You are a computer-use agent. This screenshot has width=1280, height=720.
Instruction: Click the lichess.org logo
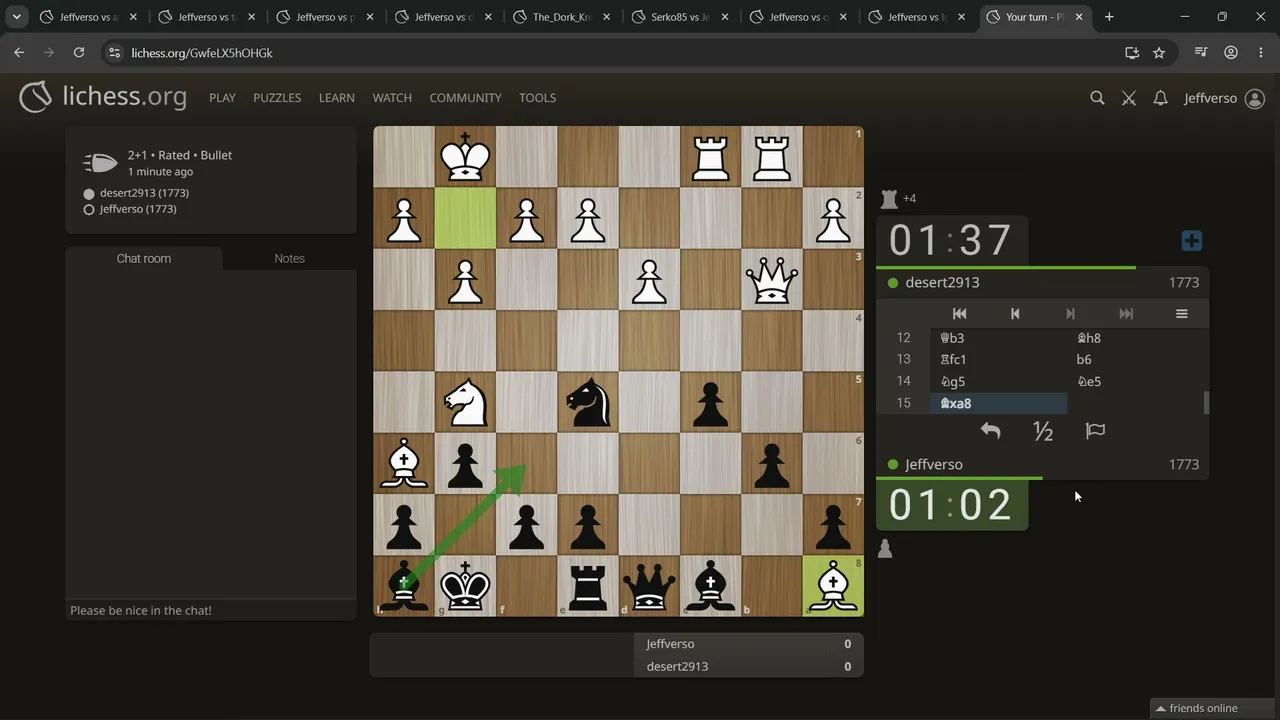103,97
